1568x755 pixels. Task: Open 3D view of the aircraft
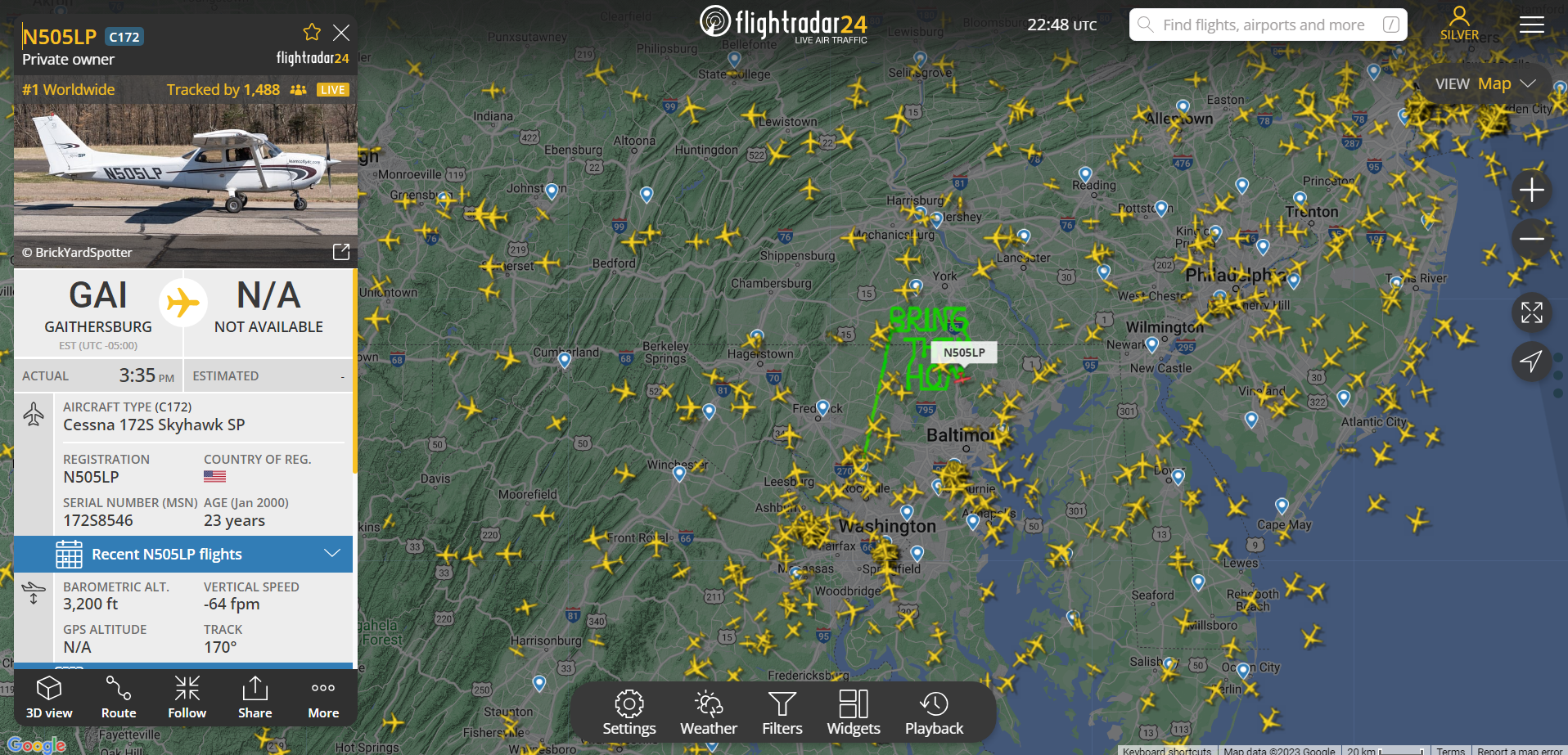[x=49, y=698]
